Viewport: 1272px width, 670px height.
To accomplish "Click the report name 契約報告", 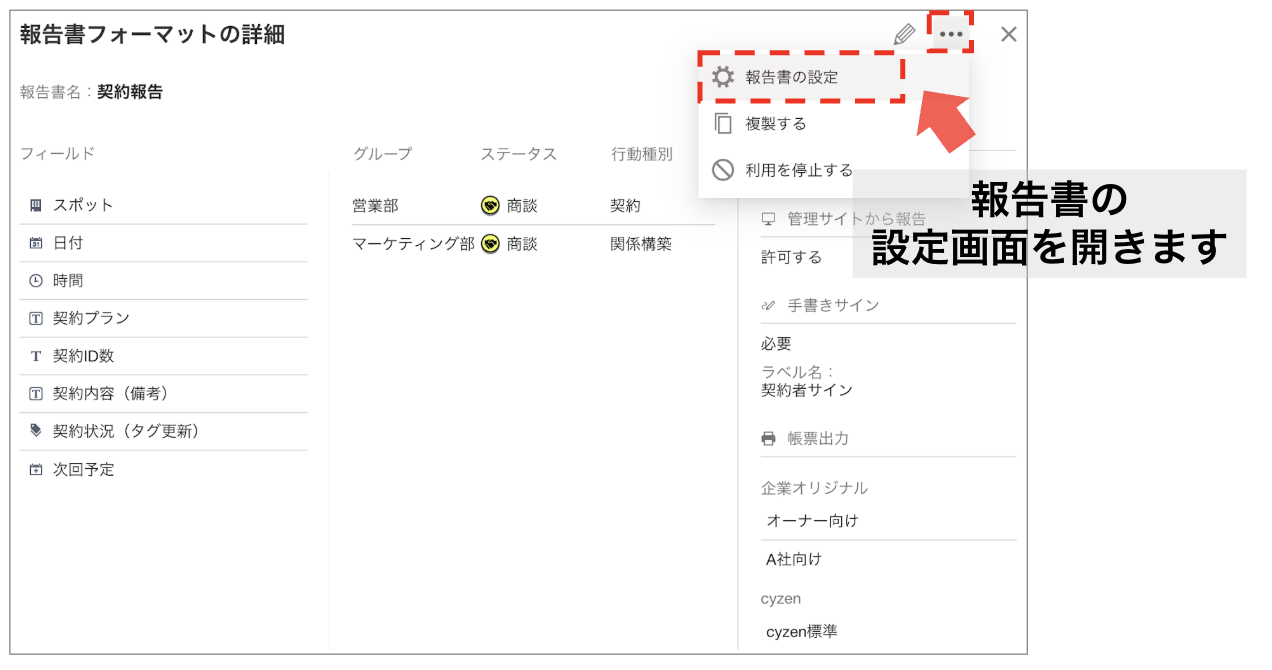I will (130, 92).
